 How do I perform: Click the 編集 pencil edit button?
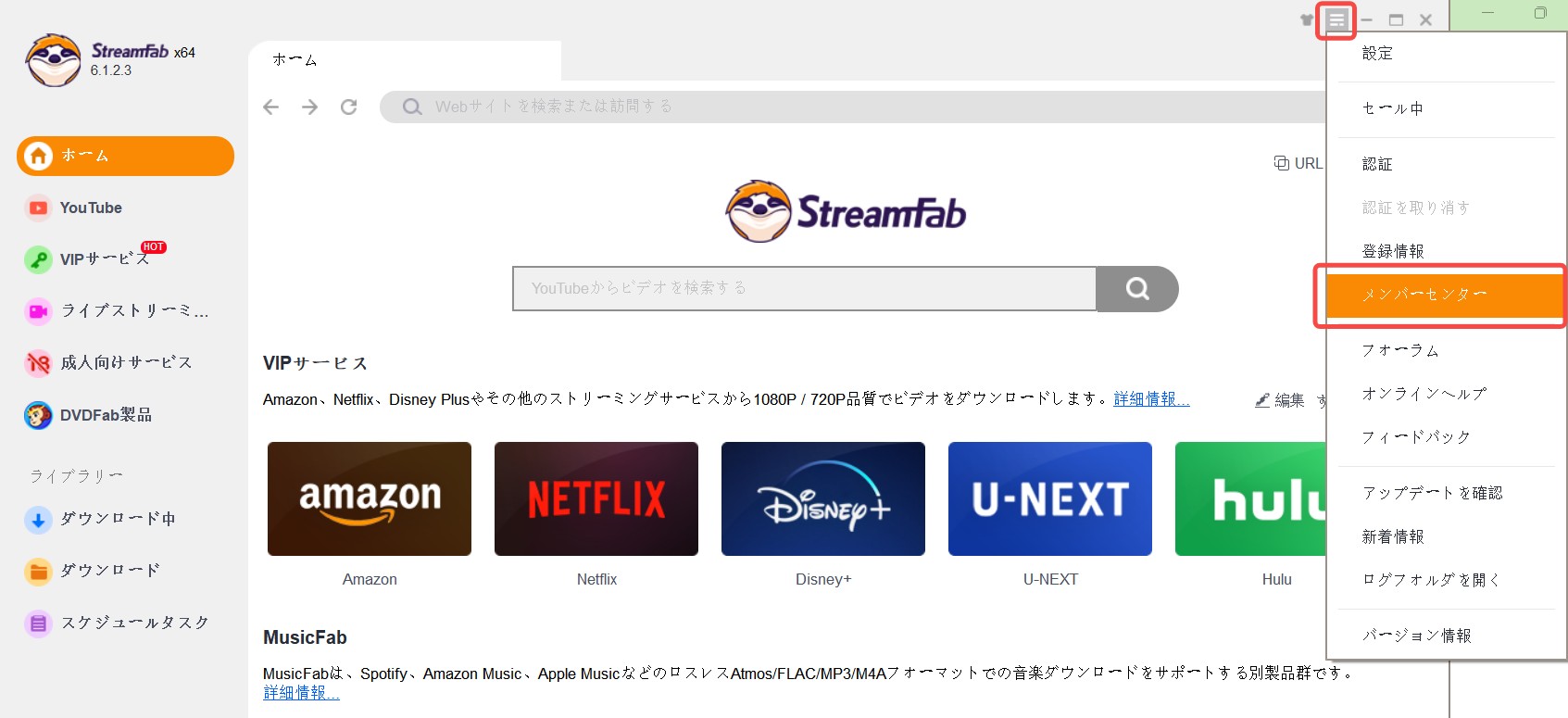(1280, 400)
